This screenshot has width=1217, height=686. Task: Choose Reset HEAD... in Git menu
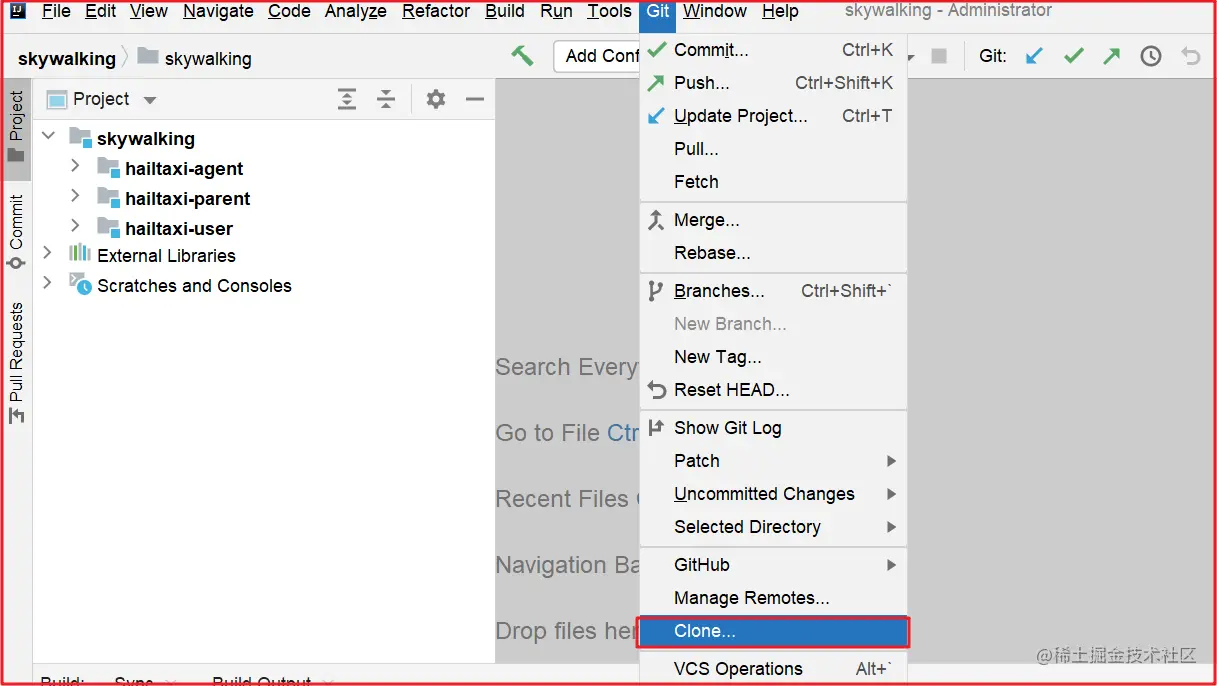point(773,390)
